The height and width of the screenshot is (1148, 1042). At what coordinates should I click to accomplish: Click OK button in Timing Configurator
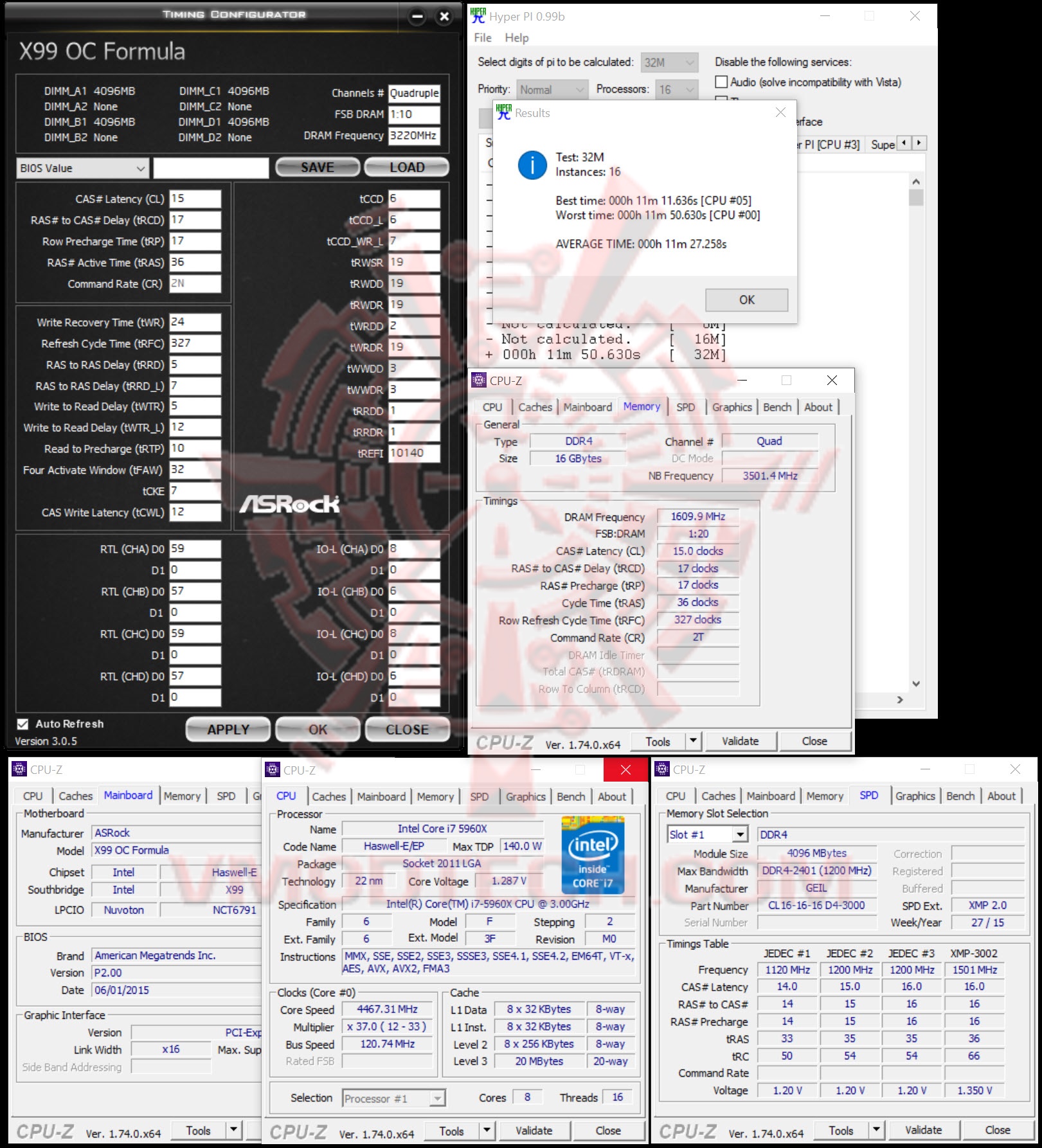click(x=318, y=730)
